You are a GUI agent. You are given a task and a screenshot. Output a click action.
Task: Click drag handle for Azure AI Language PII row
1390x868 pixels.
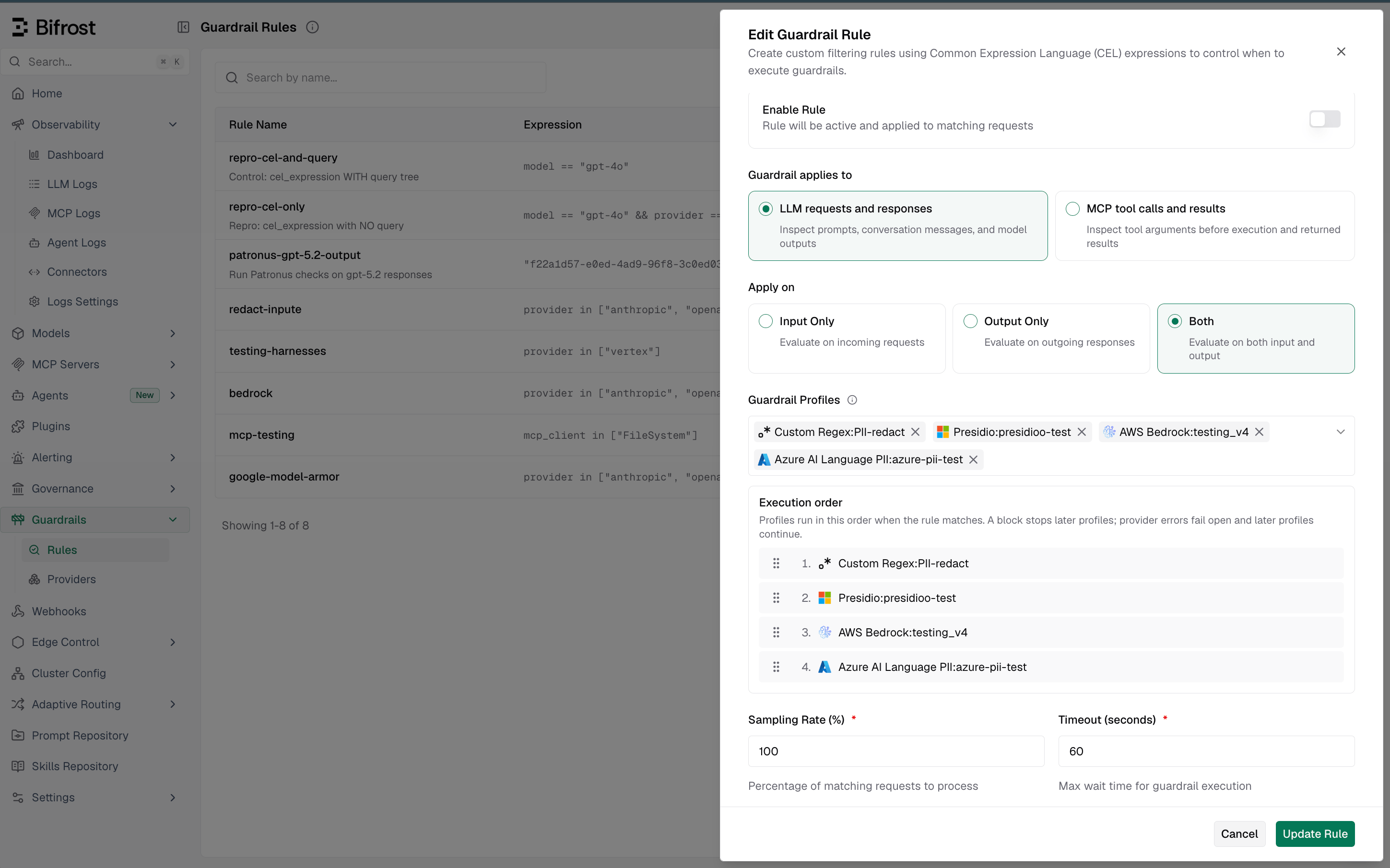(x=776, y=667)
